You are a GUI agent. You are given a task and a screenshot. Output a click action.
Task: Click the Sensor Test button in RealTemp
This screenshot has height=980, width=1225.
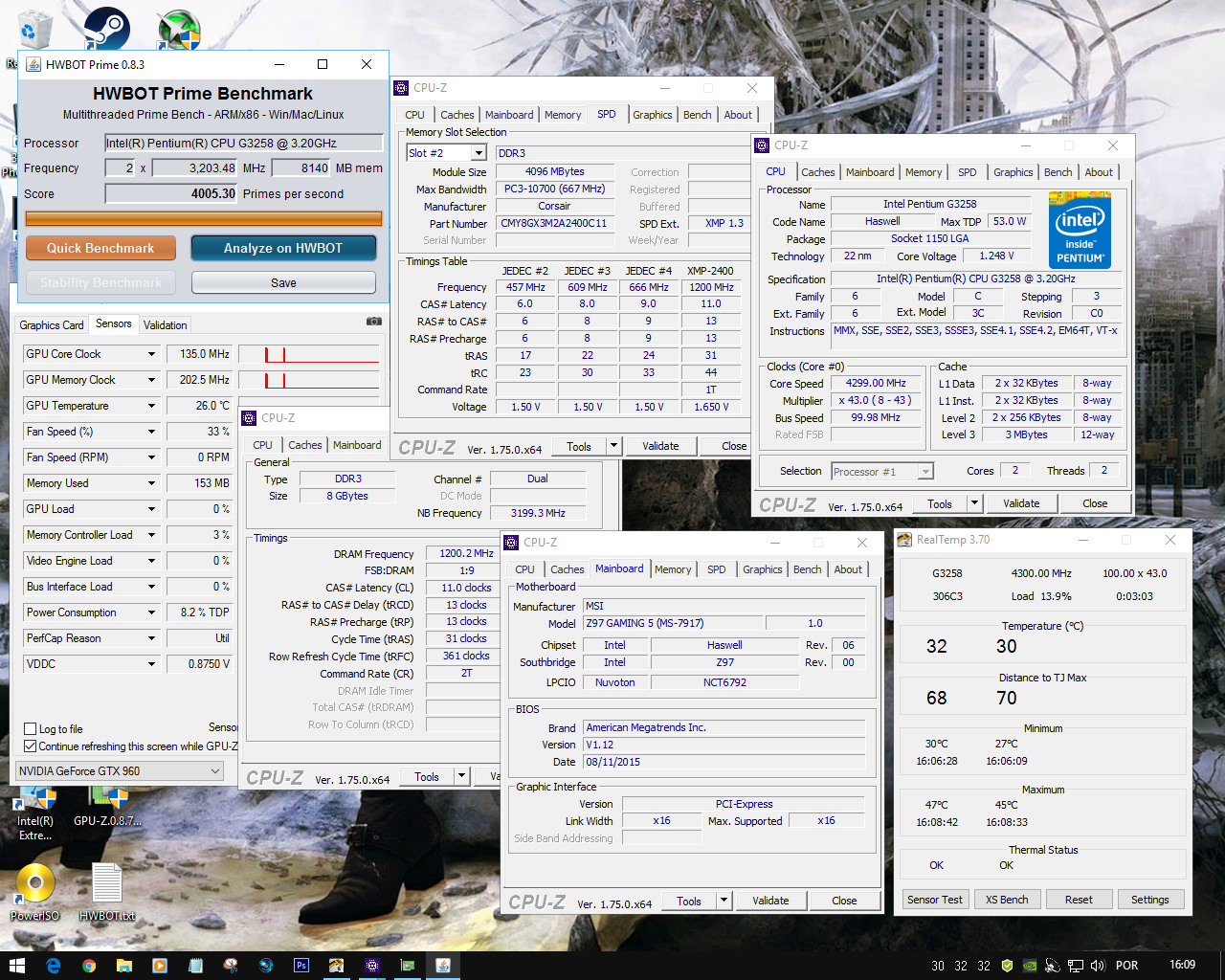pyautogui.click(x=935, y=900)
